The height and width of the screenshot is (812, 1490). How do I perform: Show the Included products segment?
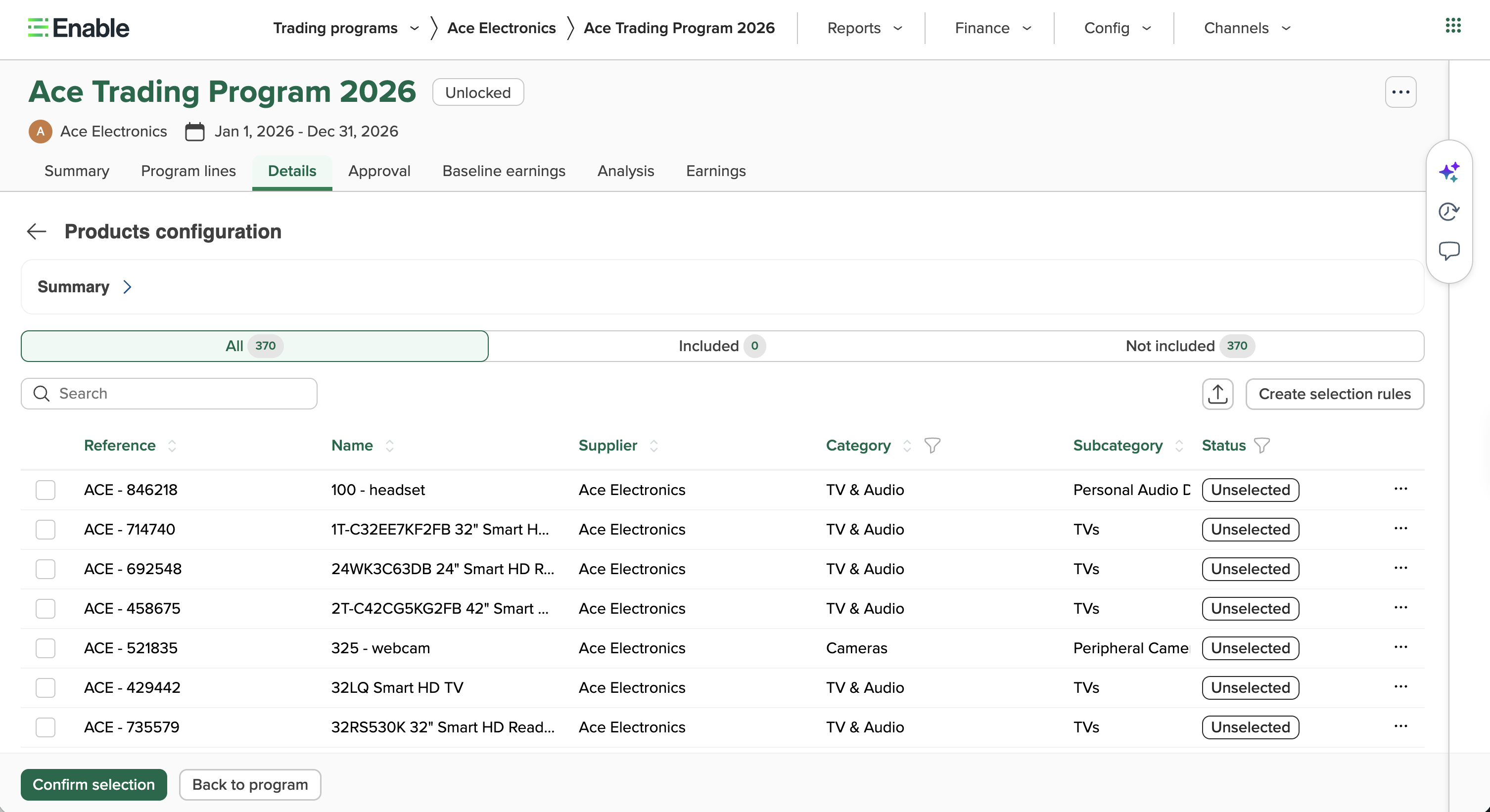722,346
